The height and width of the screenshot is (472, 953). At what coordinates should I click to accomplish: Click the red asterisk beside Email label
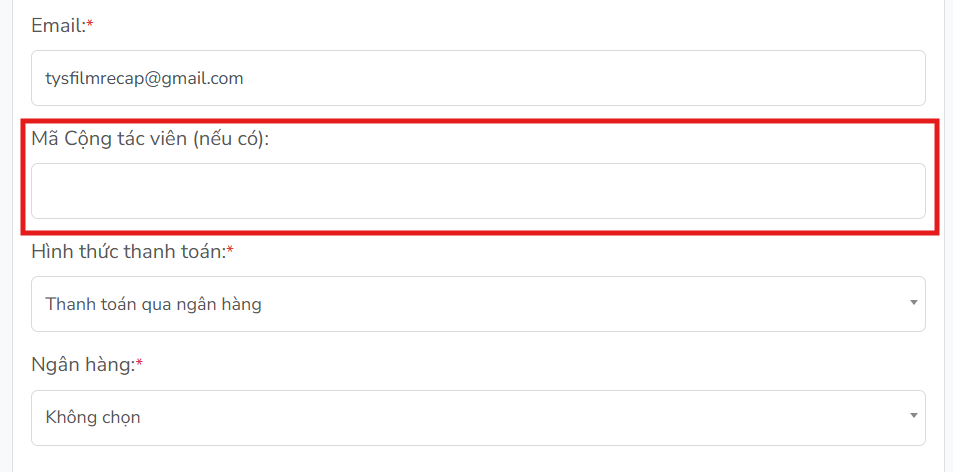[91, 24]
